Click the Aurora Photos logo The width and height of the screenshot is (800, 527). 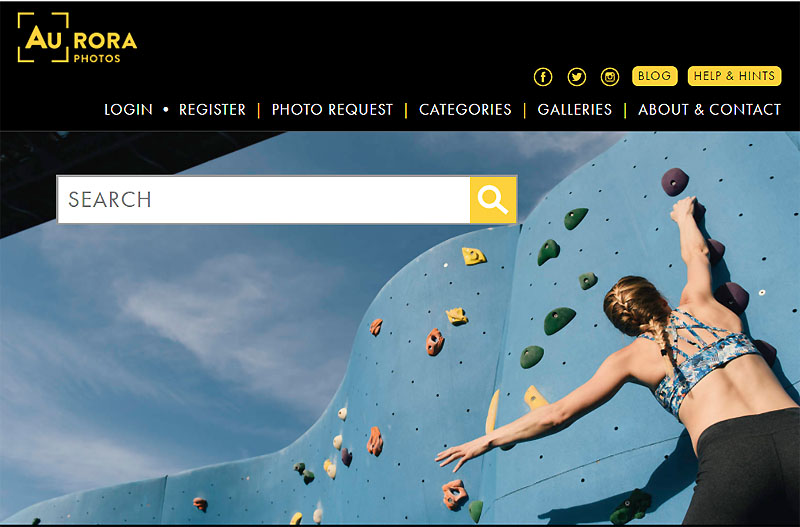[77, 38]
